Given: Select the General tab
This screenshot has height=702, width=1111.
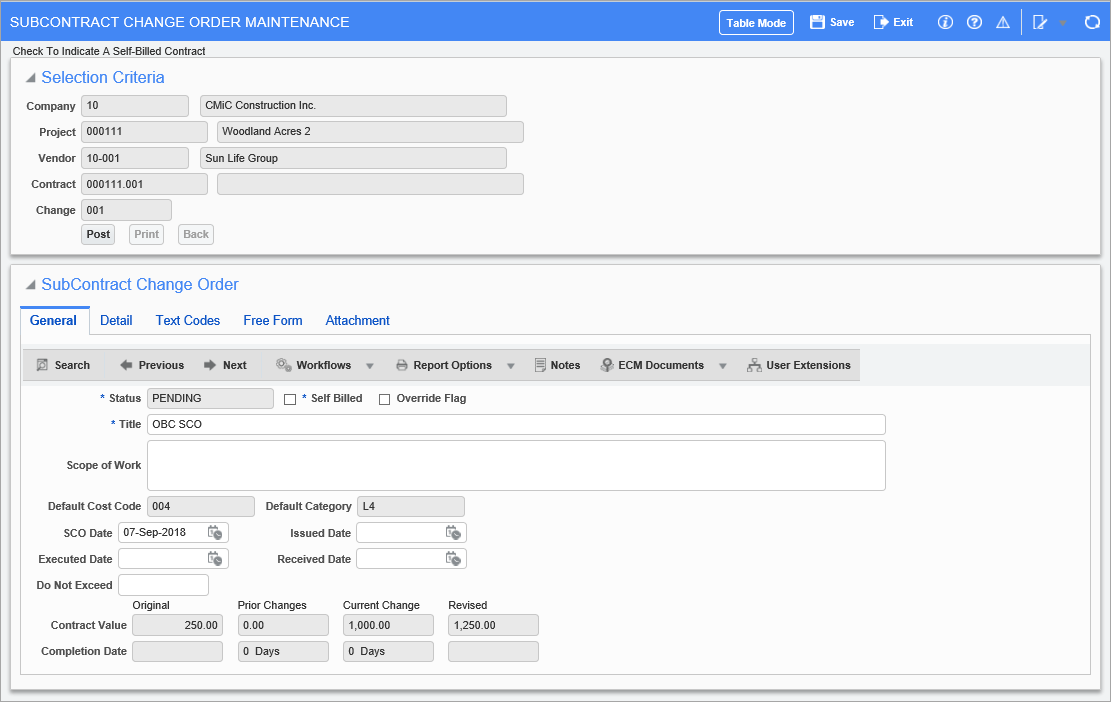Looking at the screenshot, I should (53, 320).
